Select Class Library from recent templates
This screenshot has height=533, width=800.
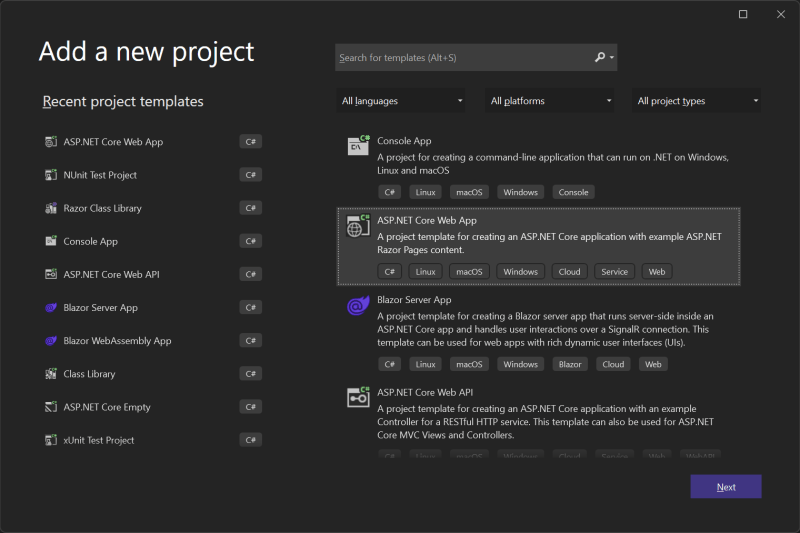pyautogui.click(x=89, y=374)
